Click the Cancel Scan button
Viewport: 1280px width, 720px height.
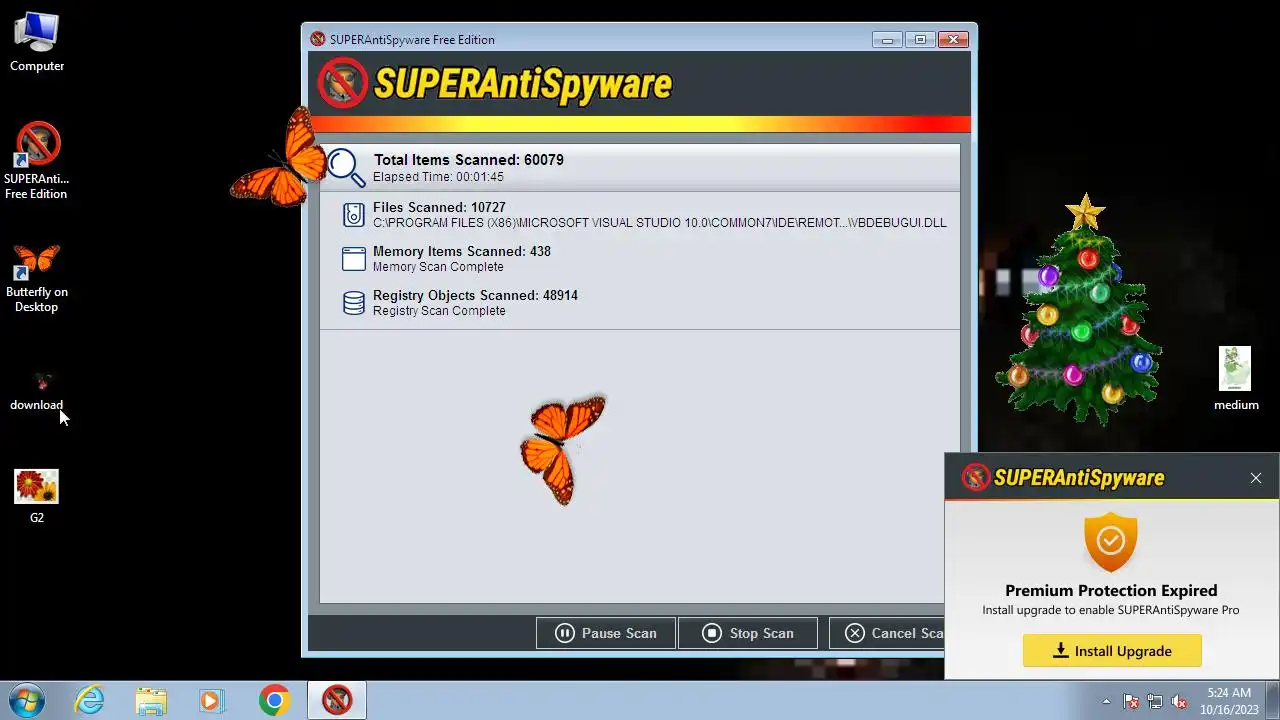[x=887, y=633]
